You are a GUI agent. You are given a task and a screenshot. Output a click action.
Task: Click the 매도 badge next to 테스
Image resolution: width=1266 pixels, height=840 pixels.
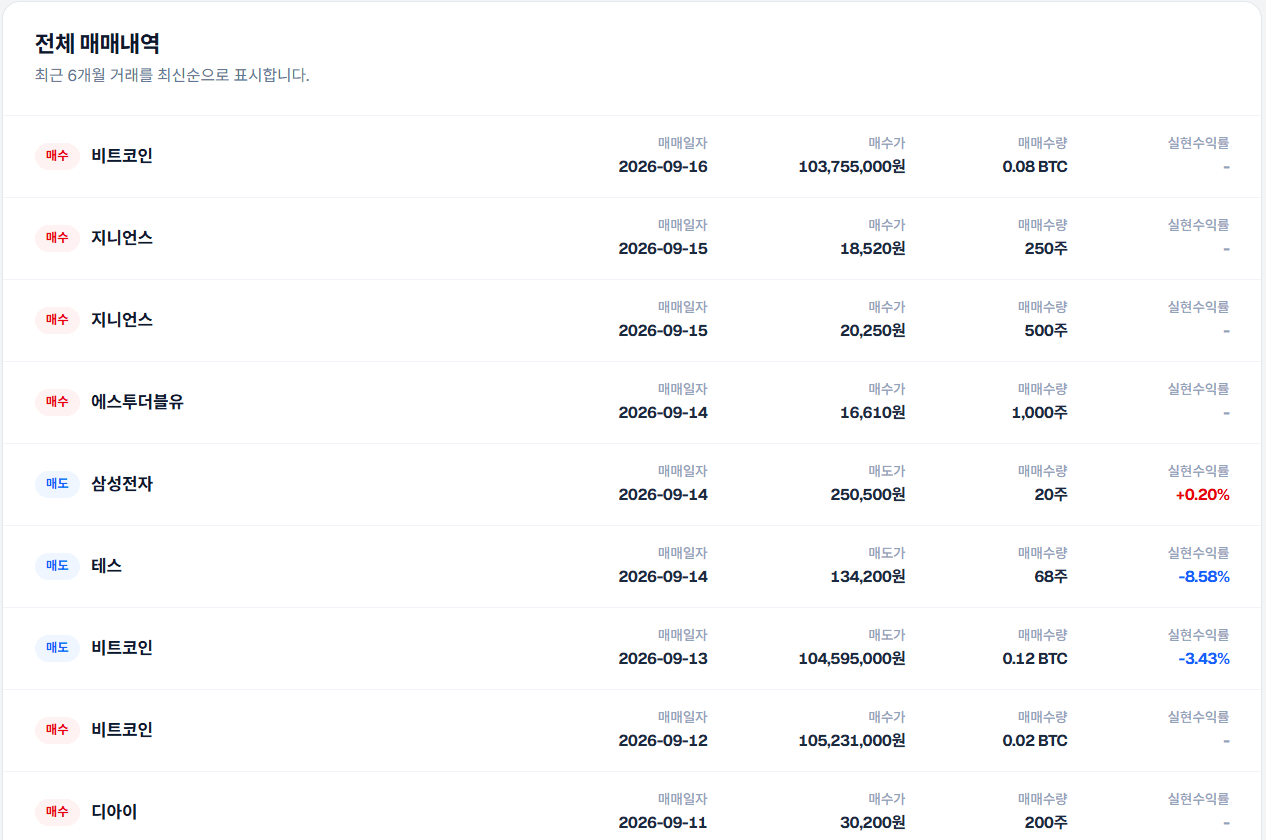coord(57,566)
